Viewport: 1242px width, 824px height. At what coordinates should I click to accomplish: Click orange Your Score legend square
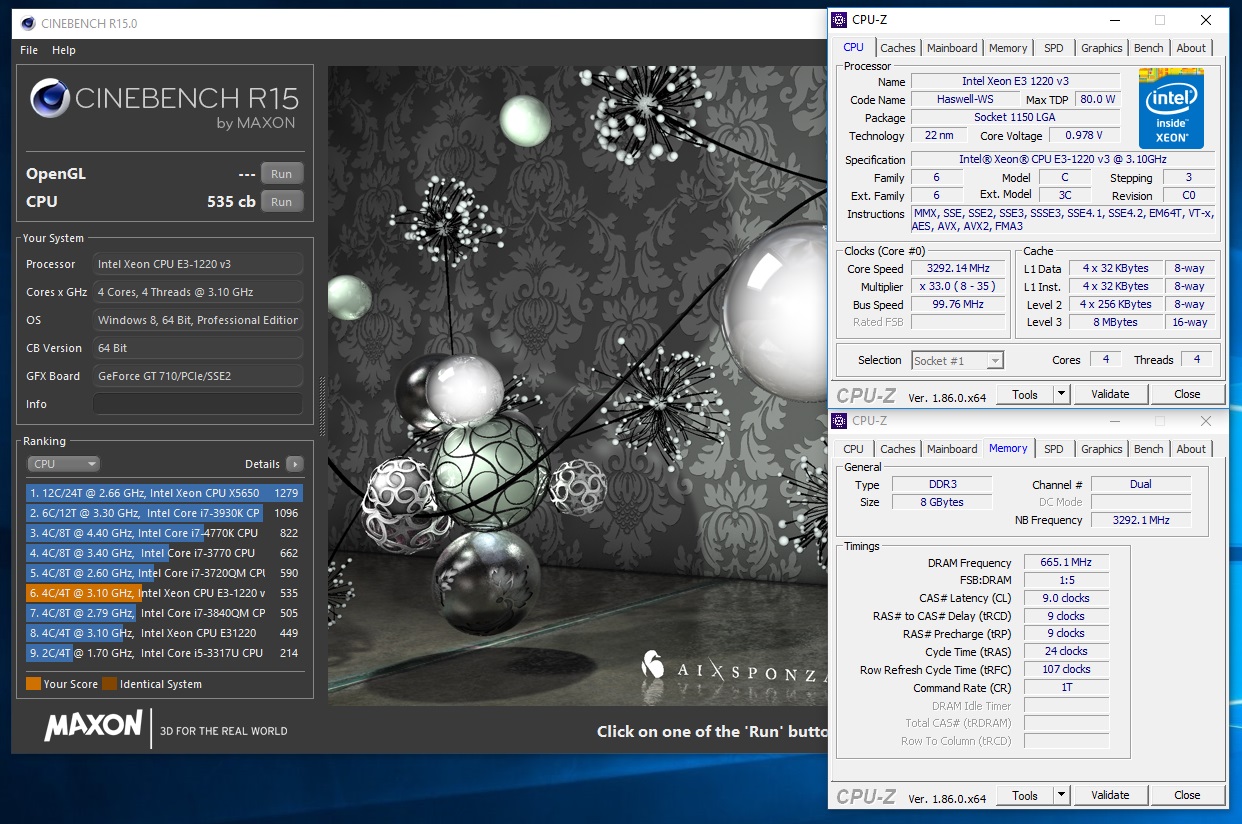(33, 684)
